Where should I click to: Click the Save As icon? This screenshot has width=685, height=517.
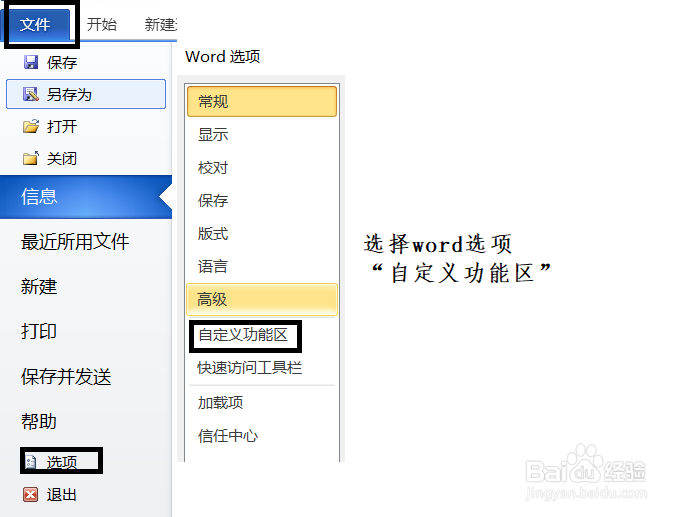pyautogui.click(x=31, y=94)
